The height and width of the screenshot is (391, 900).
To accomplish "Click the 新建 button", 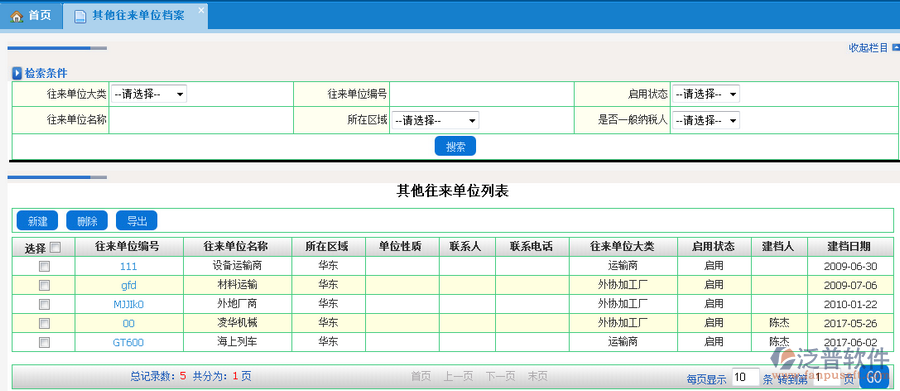I will [x=37, y=221].
